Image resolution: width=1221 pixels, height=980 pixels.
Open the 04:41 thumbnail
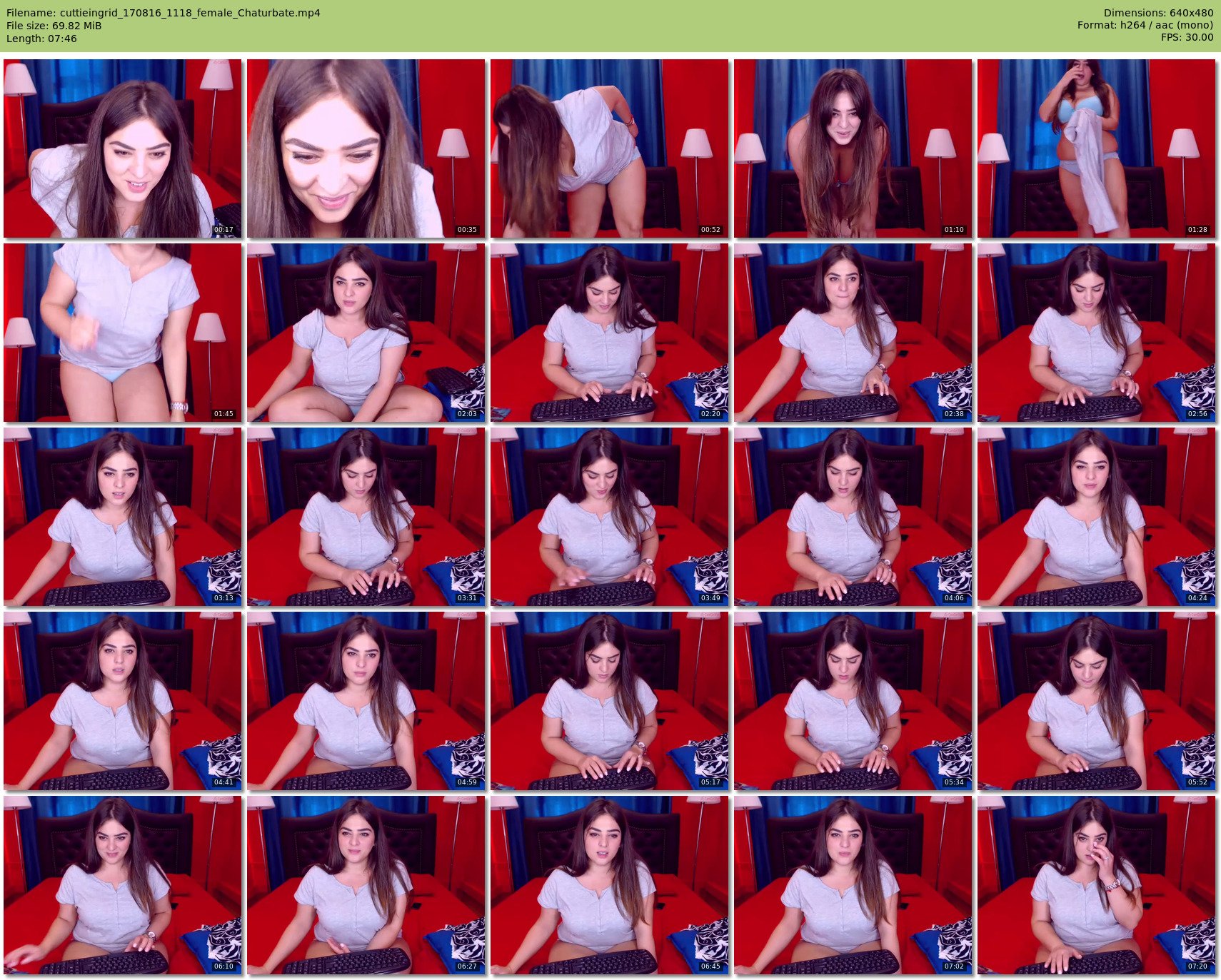[x=122, y=701]
